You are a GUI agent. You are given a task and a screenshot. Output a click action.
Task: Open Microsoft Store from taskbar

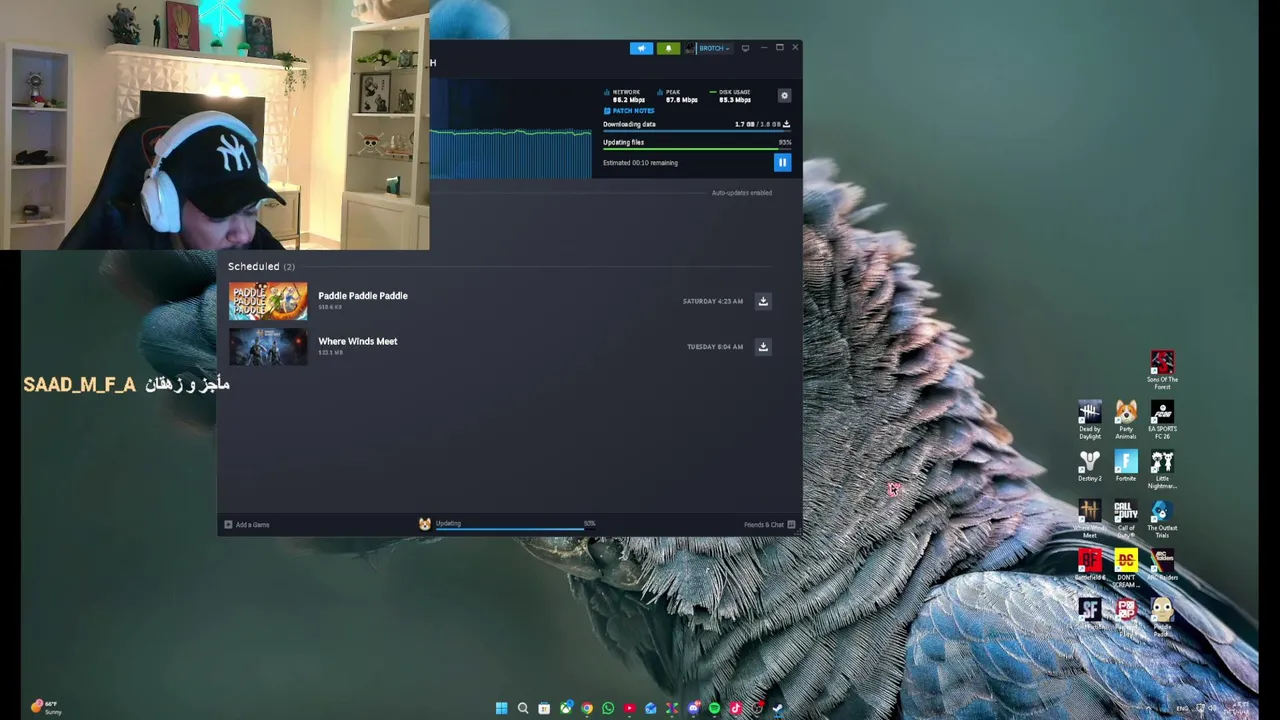(544, 708)
